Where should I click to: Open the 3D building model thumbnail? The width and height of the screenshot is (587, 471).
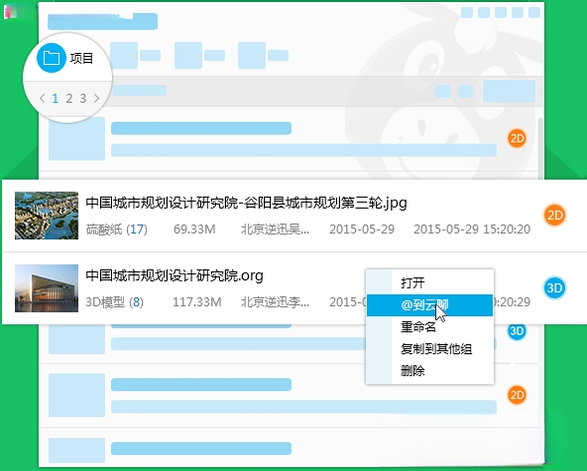(x=46, y=288)
